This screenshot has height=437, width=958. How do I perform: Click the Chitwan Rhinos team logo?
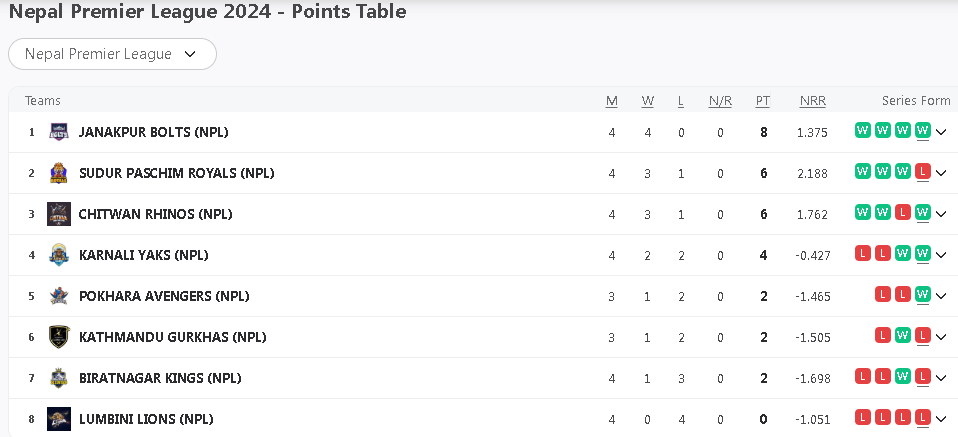coord(59,214)
